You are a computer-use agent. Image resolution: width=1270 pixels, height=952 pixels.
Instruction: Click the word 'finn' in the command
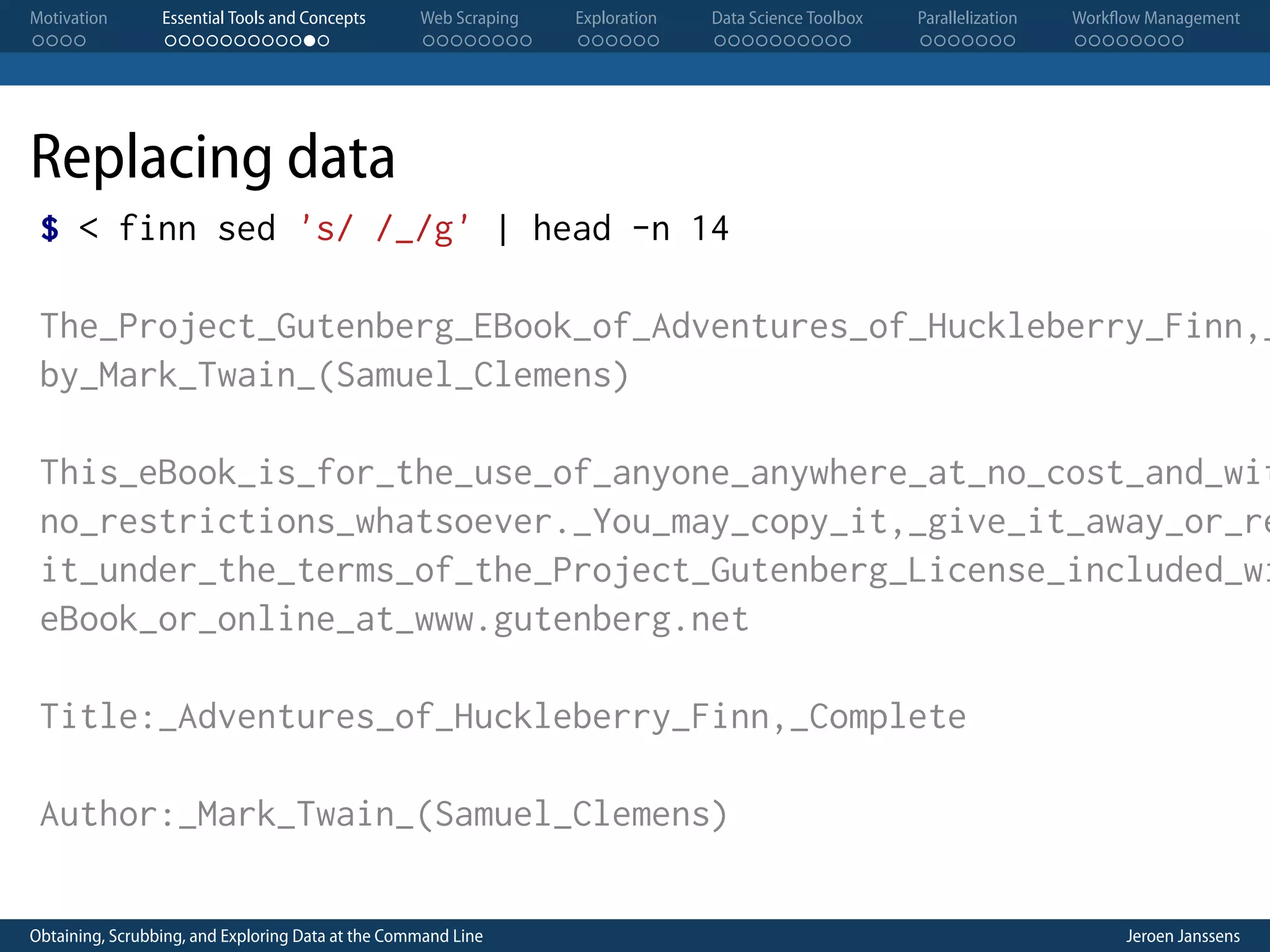(158, 227)
